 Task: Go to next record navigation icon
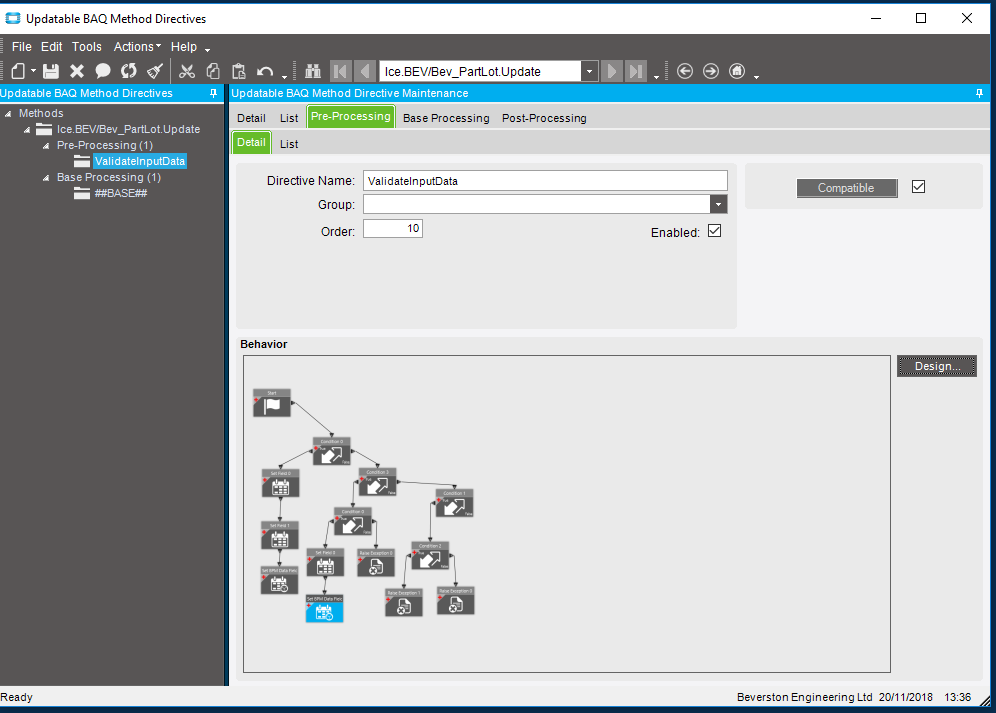coord(612,71)
